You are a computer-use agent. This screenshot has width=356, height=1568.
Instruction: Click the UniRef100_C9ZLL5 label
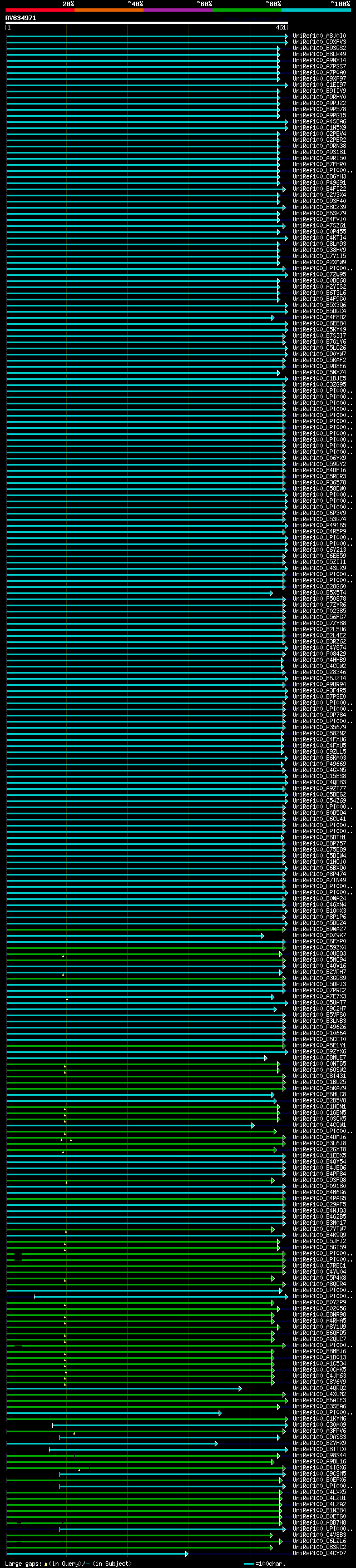tap(319, 752)
